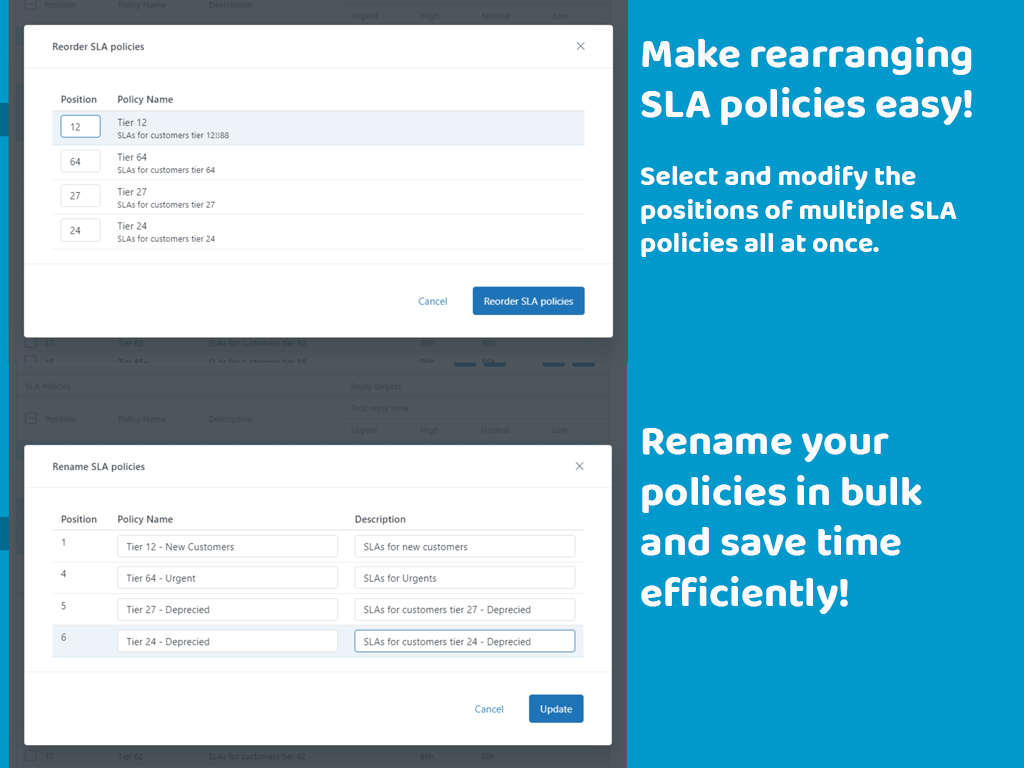The width and height of the screenshot is (1024, 768).
Task: Edit the position number for Tier 12
Action: 80,126
